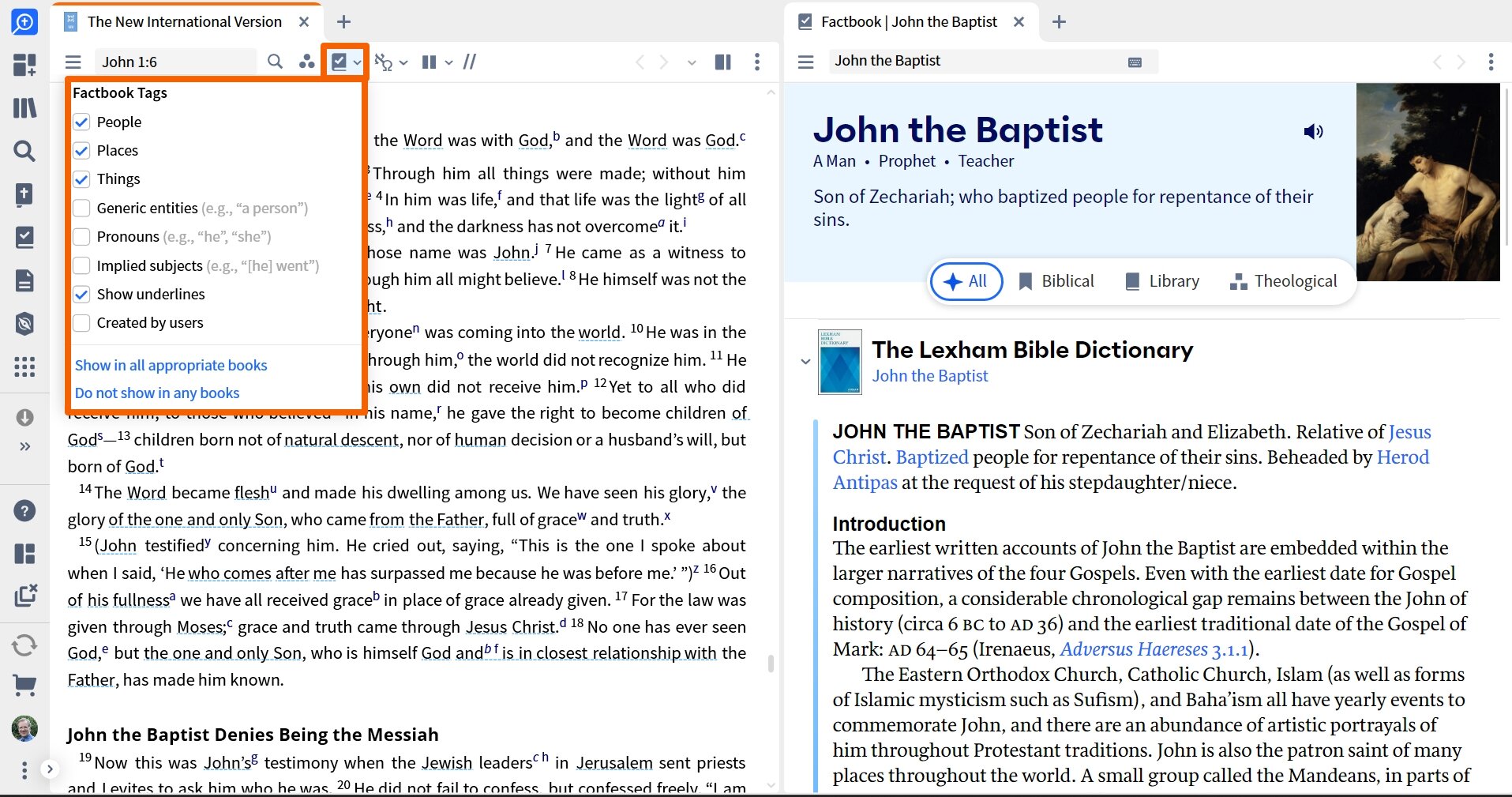Open the user profile avatar
The width and height of the screenshot is (1512, 797).
(x=24, y=728)
